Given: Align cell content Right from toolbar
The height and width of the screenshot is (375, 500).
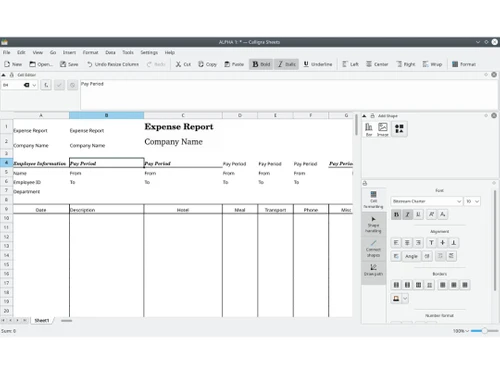Looking at the screenshot, I should pyautogui.click(x=406, y=64).
